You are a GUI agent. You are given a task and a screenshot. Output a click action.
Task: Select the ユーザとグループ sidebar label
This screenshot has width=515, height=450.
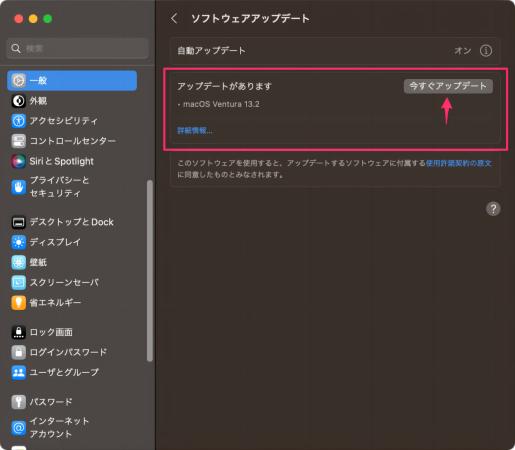(x=64, y=372)
